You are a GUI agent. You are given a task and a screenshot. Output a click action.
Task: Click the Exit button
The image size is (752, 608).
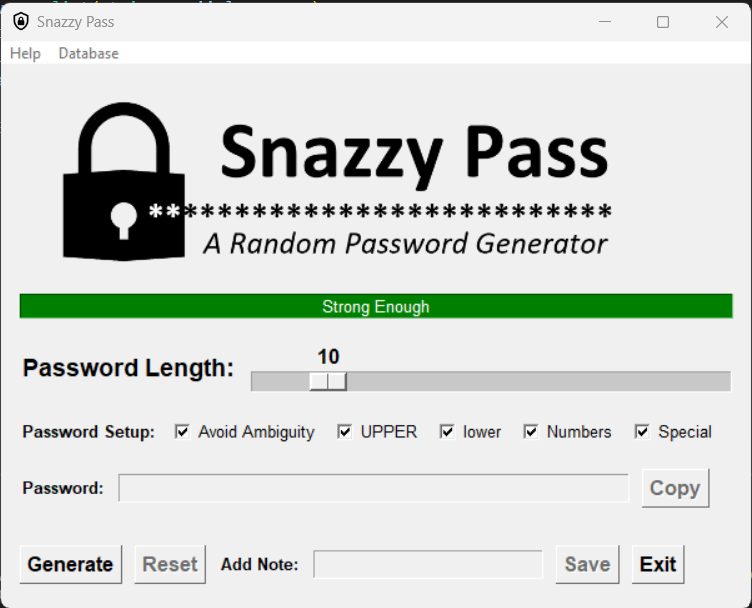[x=658, y=564]
